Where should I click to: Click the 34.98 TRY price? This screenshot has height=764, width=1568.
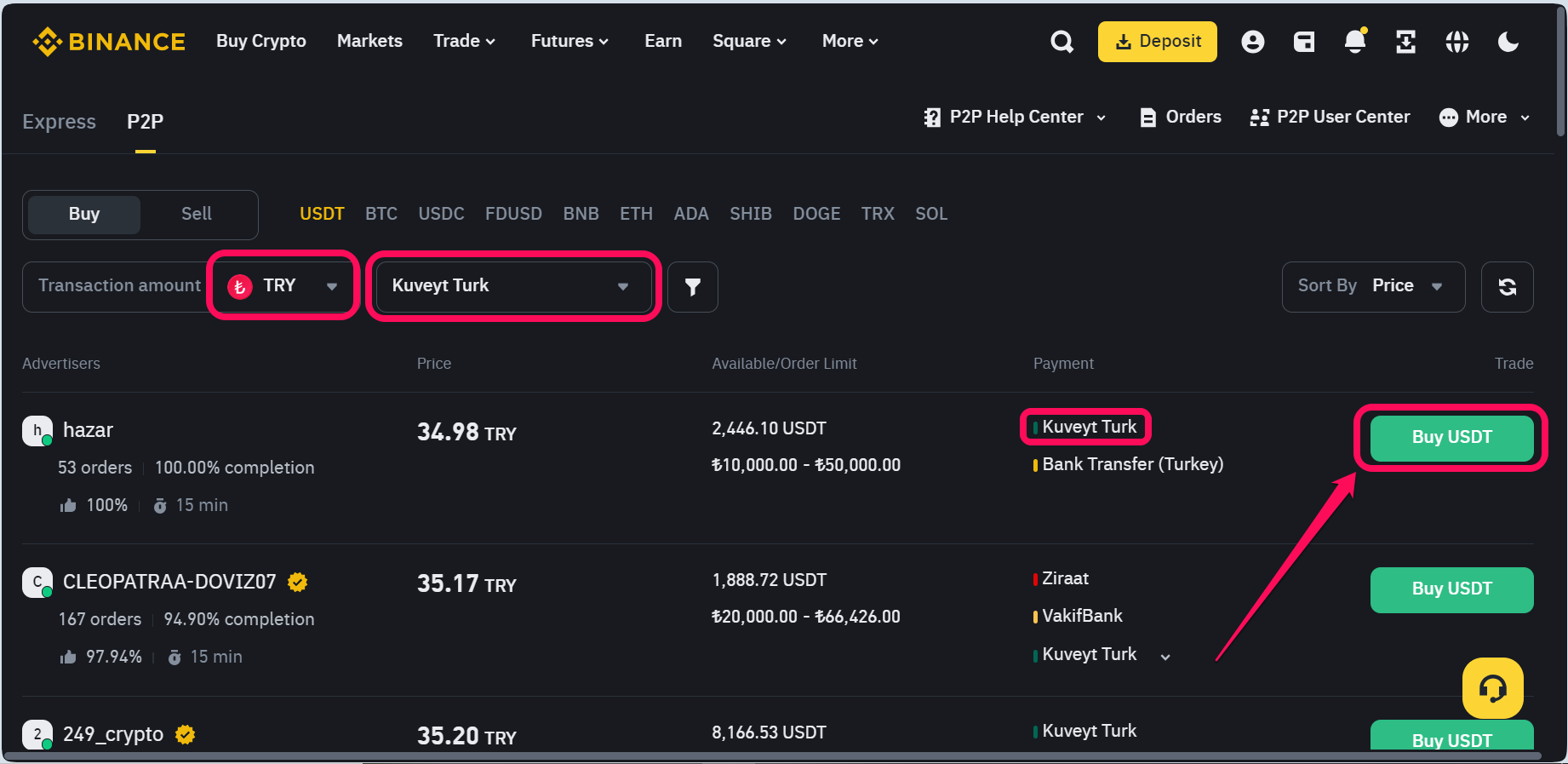pyautogui.click(x=466, y=433)
